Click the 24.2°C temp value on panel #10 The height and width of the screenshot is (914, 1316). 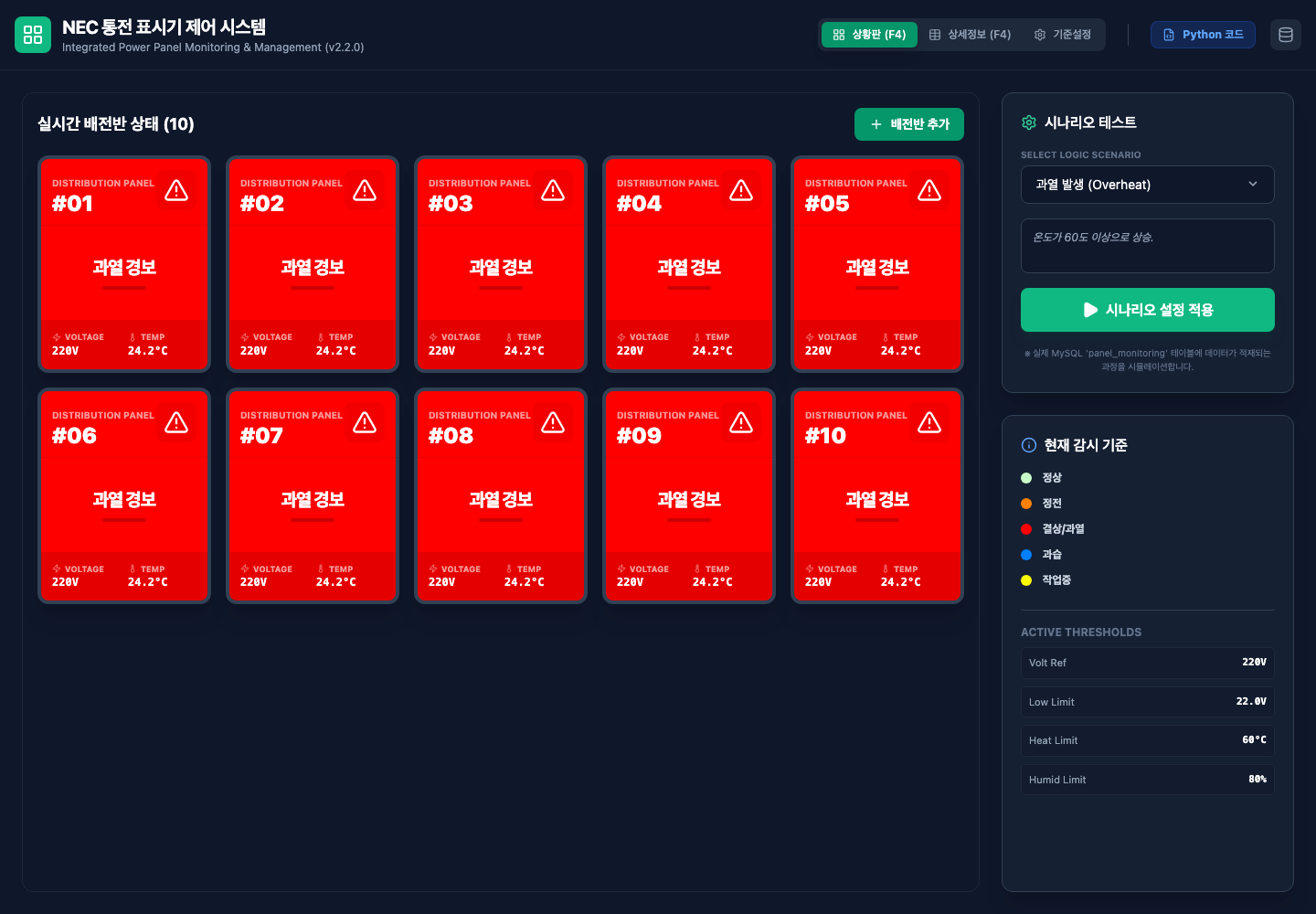click(900, 582)
